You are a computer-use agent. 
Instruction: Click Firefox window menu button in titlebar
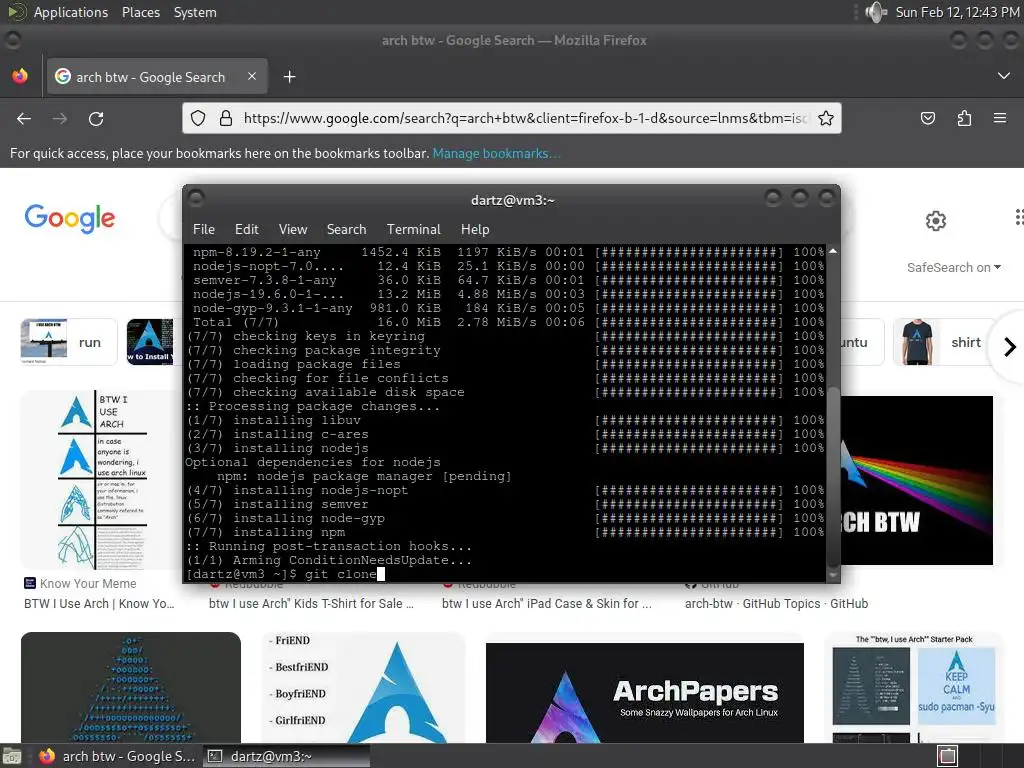click(12, 40)
